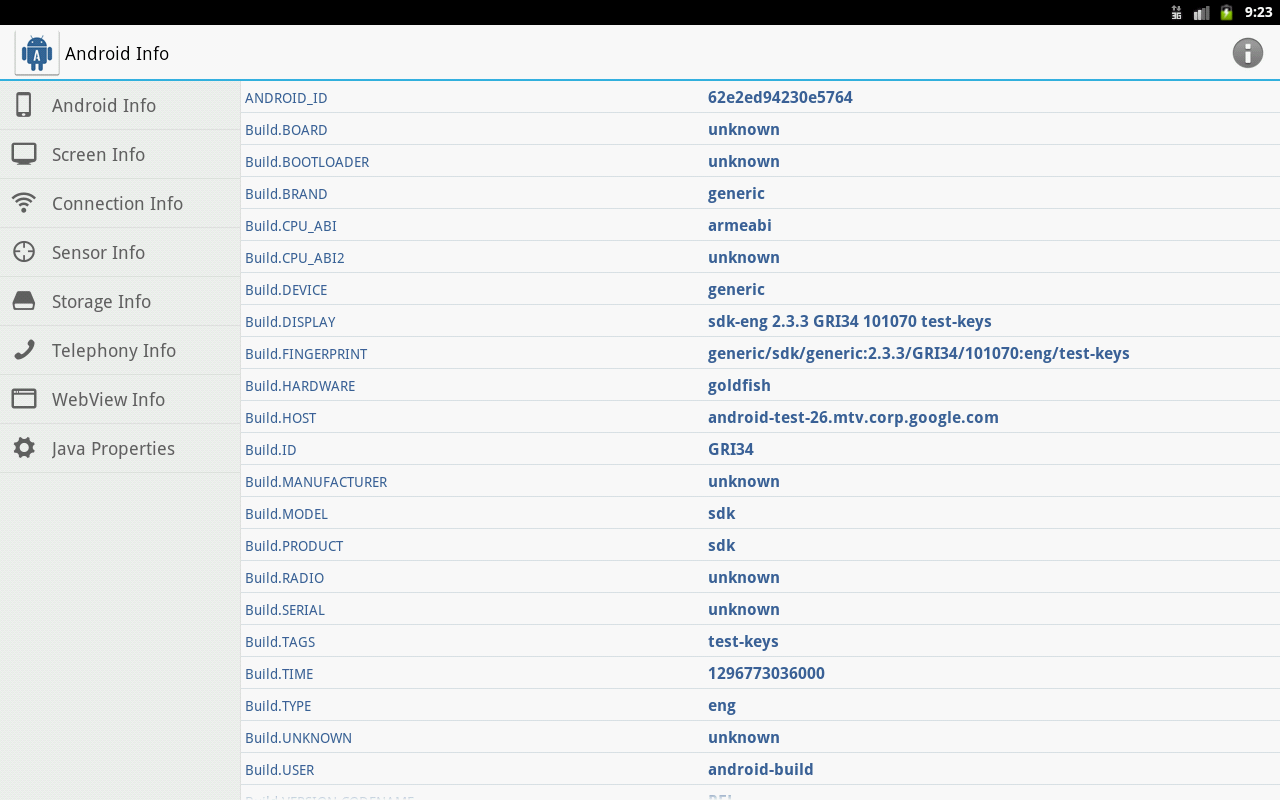Select the android-test-26.mtv.corp.google.com host value
This screenshot has height=800, width=1280.
(x=853, y=417)
